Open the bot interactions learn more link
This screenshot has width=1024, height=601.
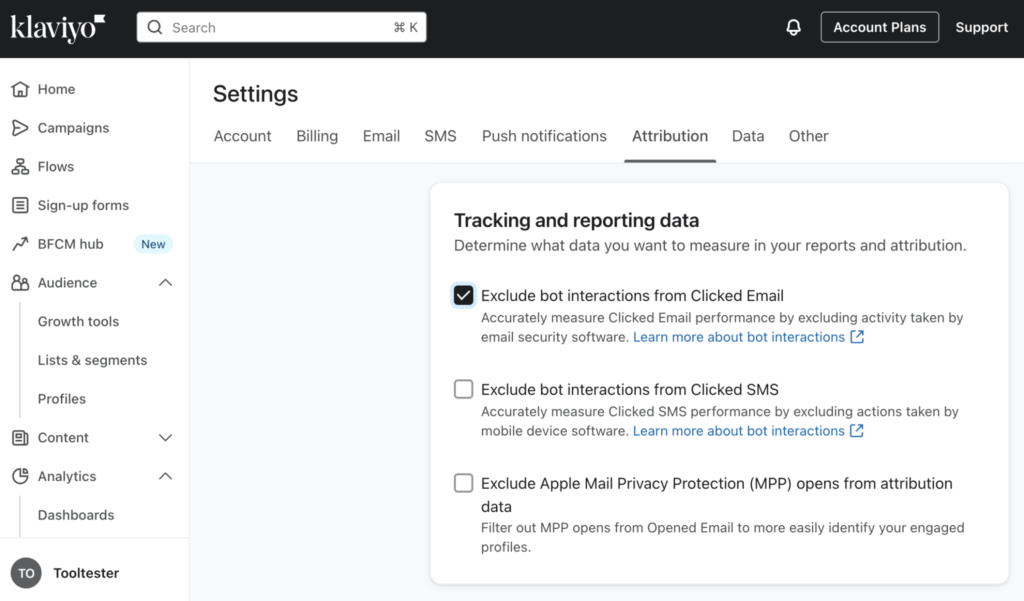738,337
